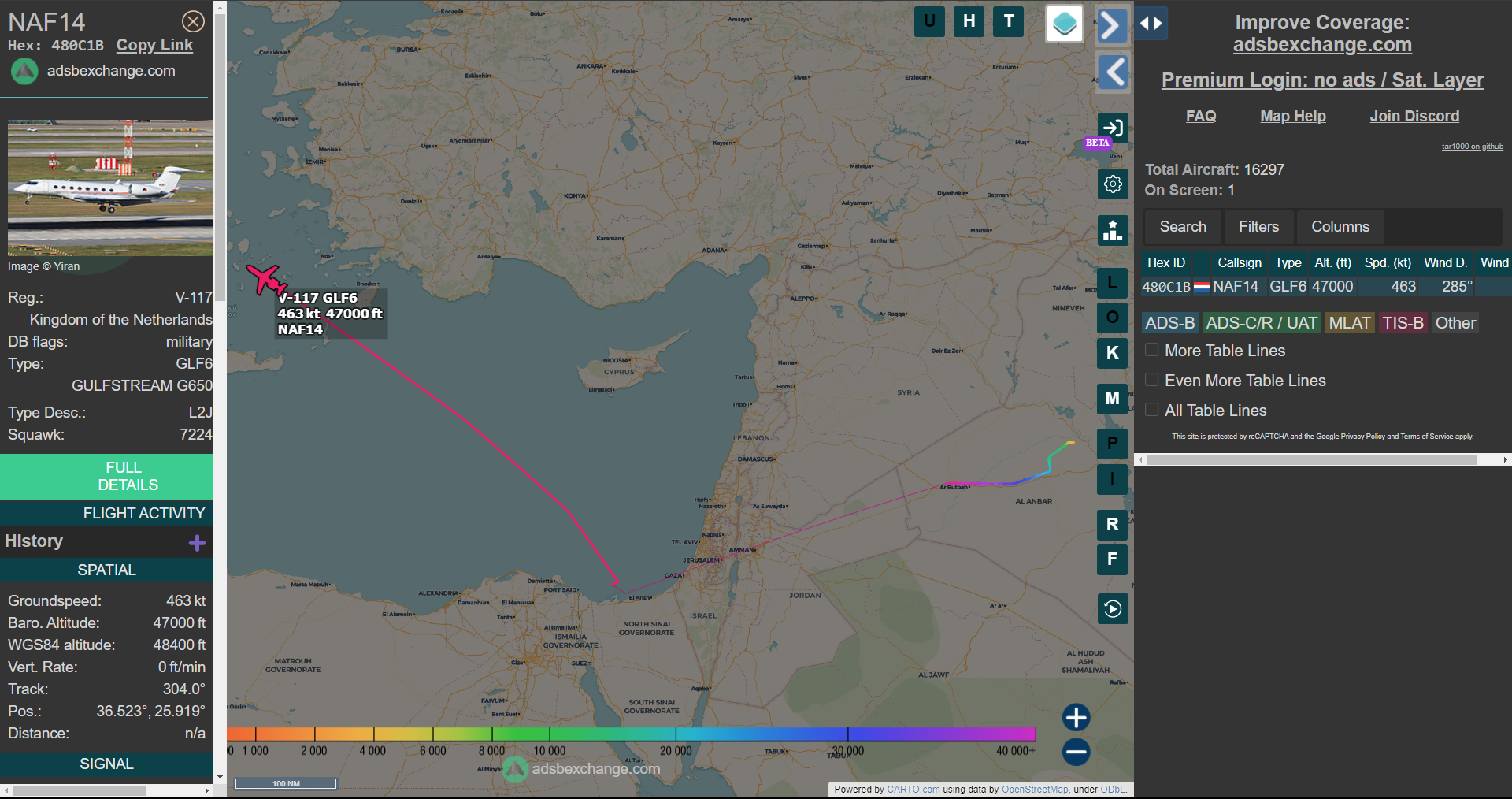
Task: Sort table by Wind D. column
Action: [1445, 262]
